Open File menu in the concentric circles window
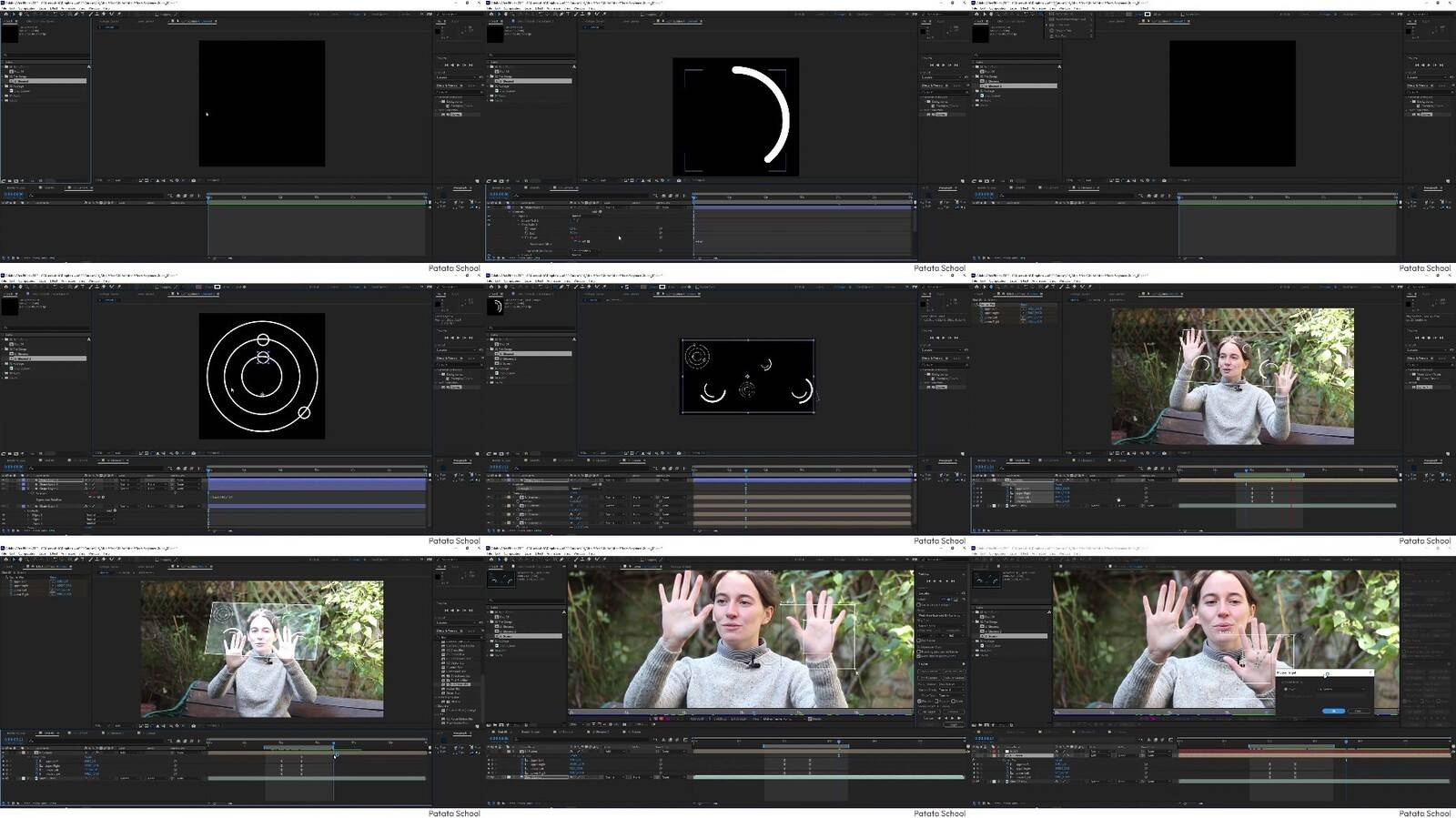The width and height of the screenshot is (1456, 818). pos(4,281)
